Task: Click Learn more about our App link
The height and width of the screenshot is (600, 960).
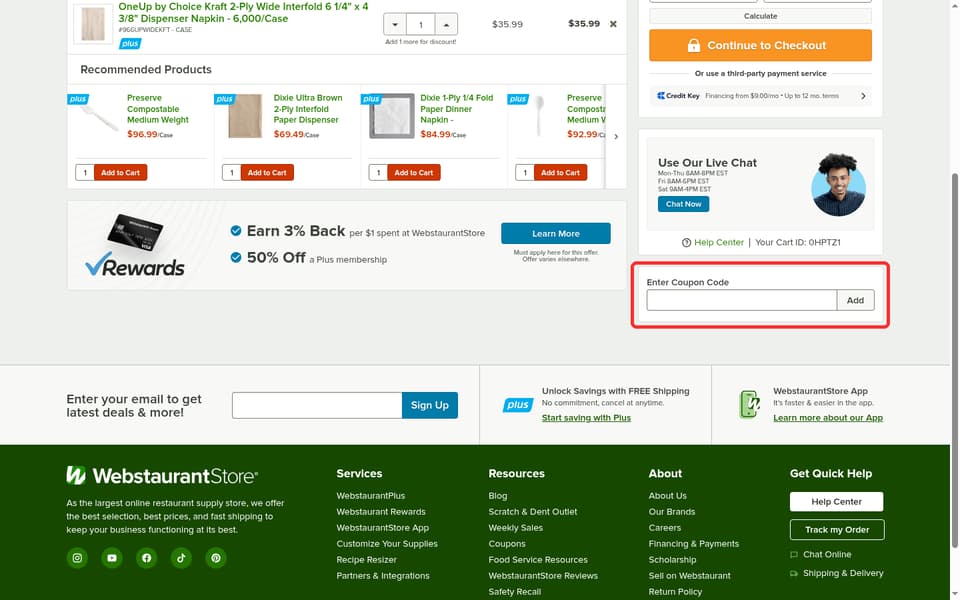Action: click(828, 418)
